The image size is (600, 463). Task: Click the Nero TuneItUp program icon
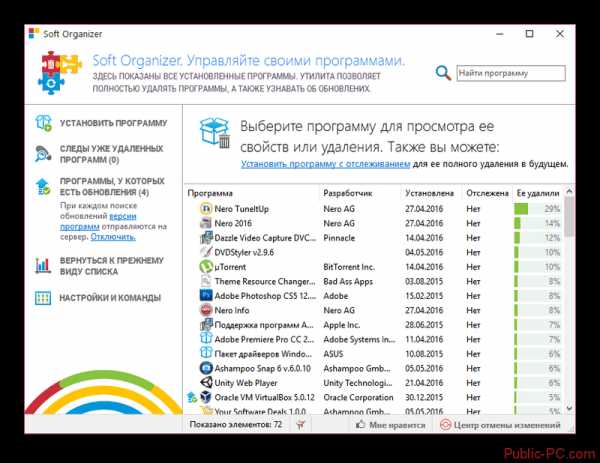click(x=206, y=209)
